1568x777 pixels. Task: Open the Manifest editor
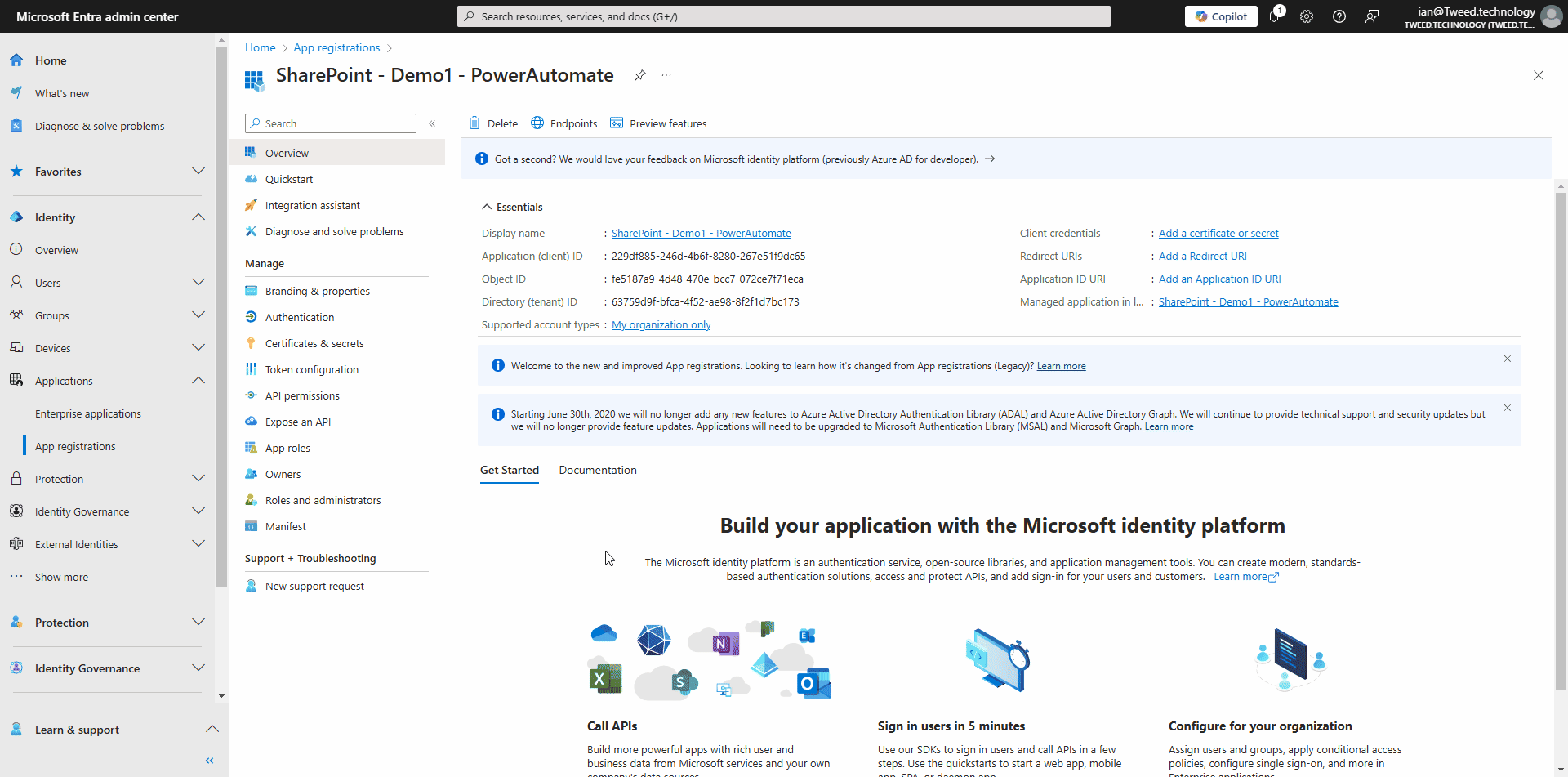tap(285, 525)
